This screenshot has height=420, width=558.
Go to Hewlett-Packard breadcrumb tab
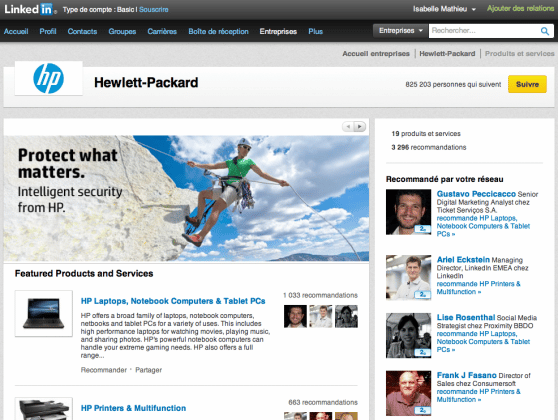point(447,54)
